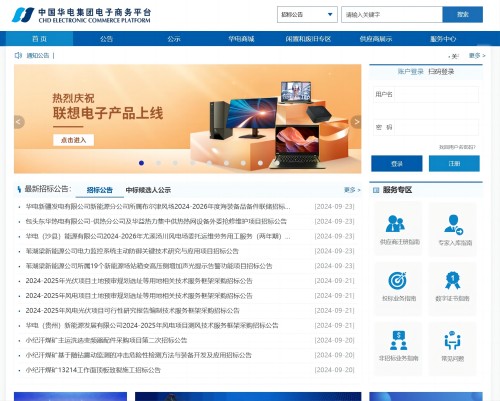Screen dimensions: 500x401
Task: Select the active blue carousel dot
Action: click(141, 163)
